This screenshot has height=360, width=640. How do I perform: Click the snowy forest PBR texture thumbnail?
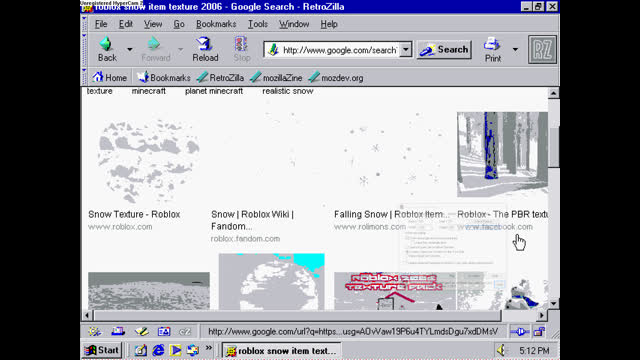[502, 154]
